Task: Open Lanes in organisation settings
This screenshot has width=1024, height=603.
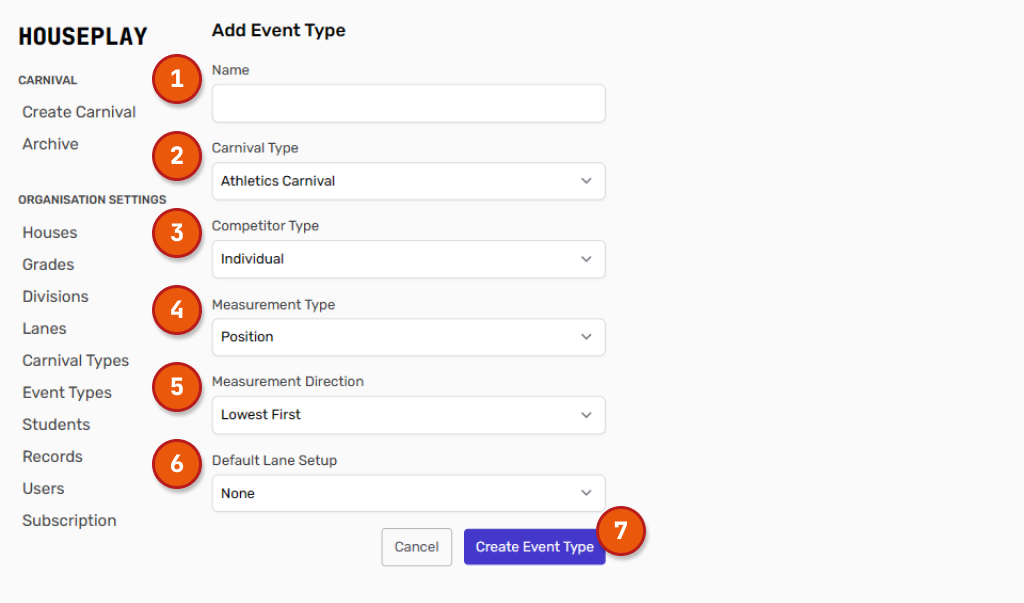Action: point(44,328)
